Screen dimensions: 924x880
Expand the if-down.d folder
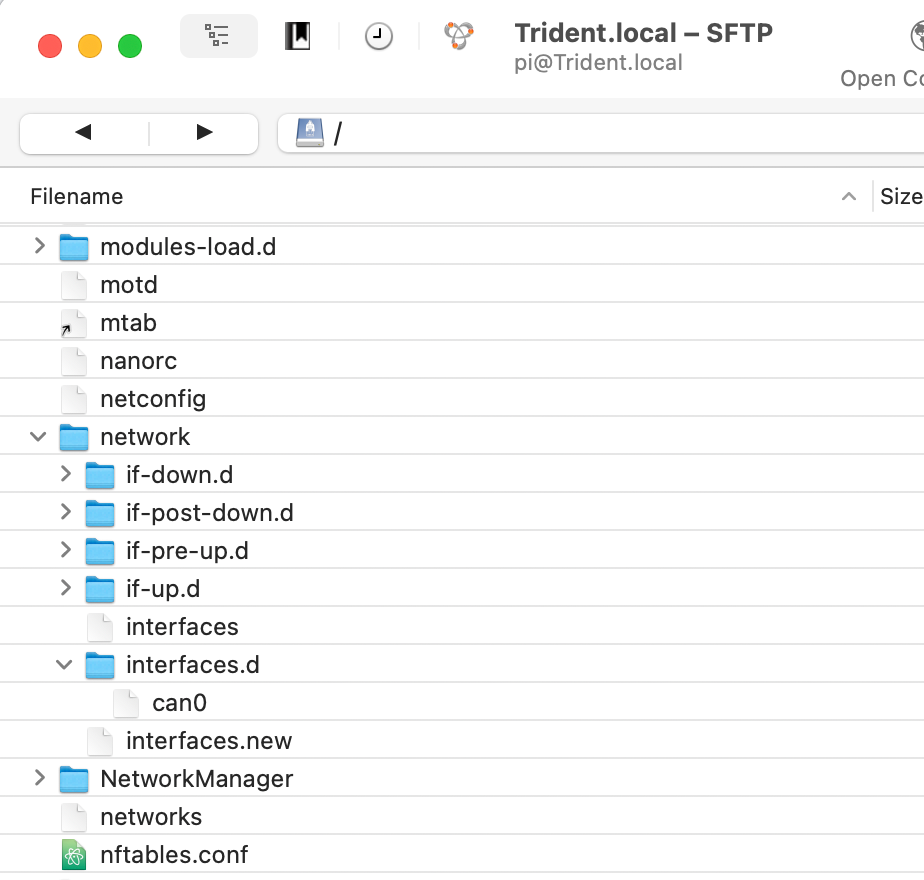(x=65, y=473)
